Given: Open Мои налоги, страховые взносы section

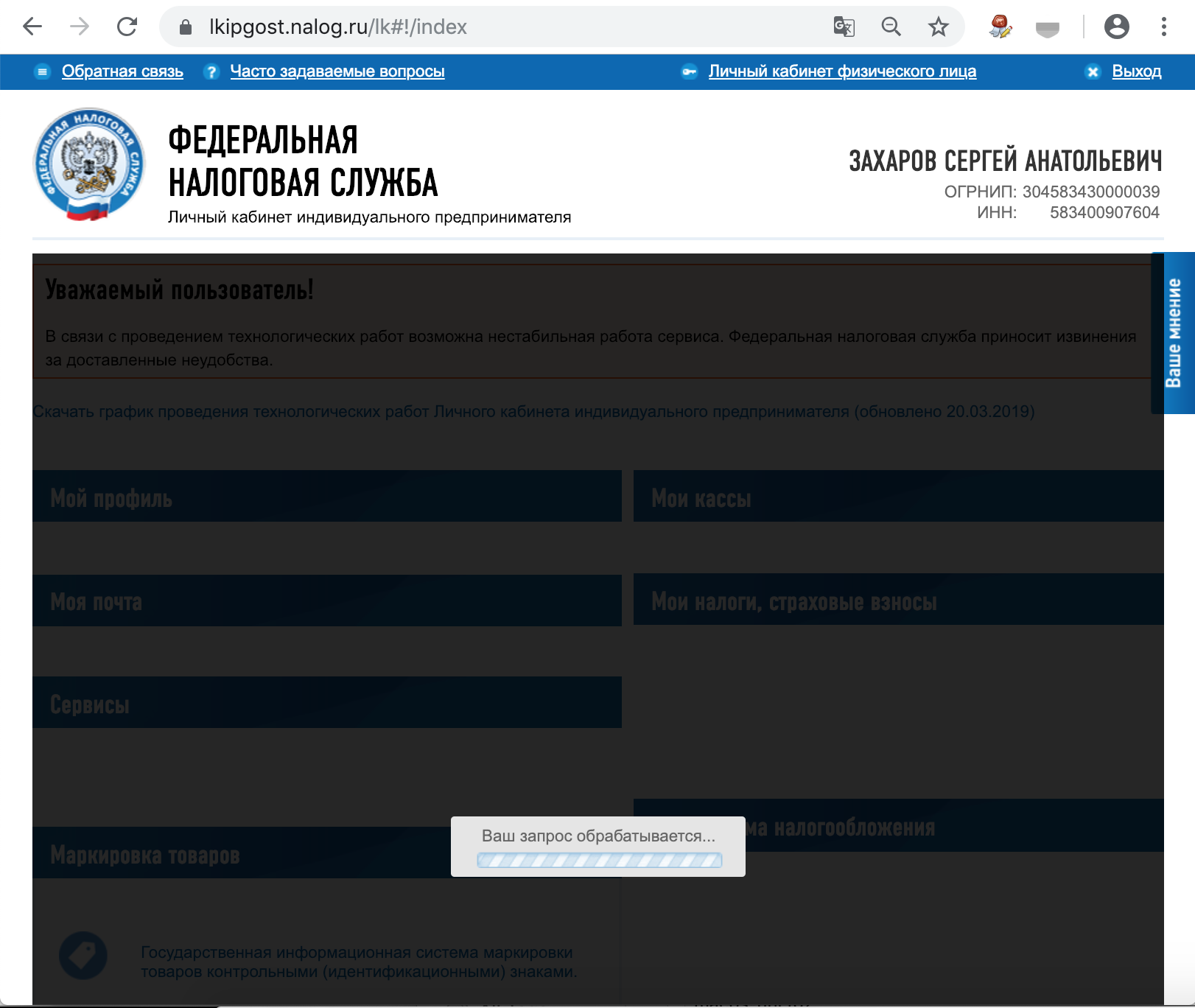Looking at the screenshot, I should click(899, 599).
